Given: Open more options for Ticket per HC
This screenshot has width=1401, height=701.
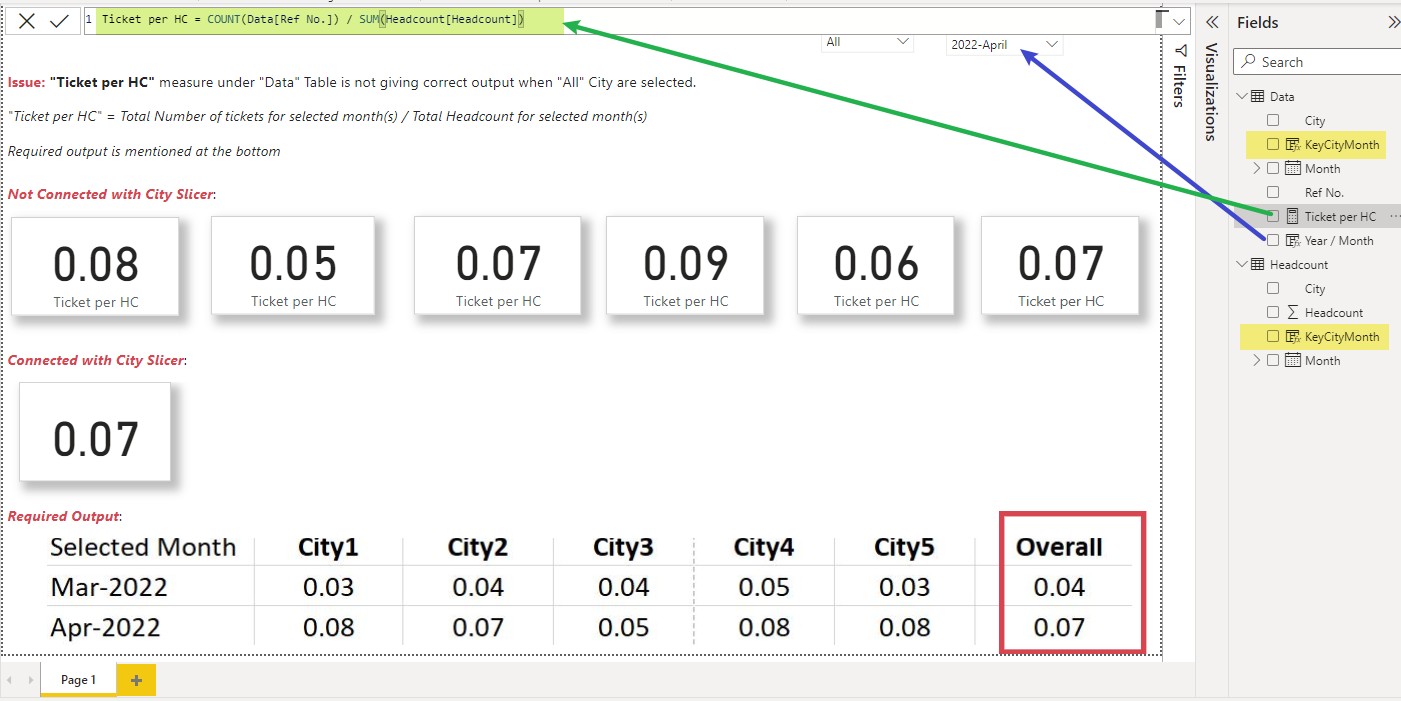Looking at the screenshot, I should (x=1395, y=216).
